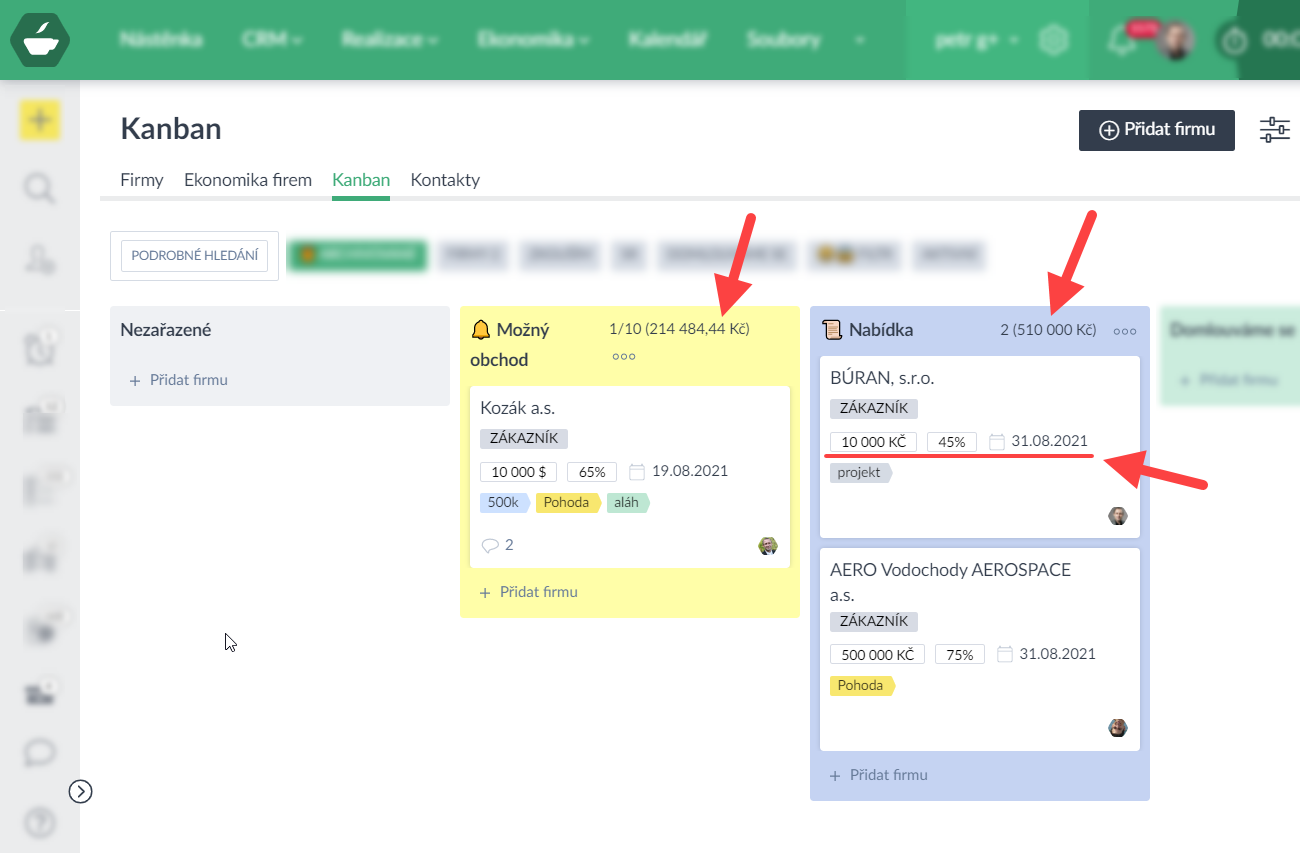Open the help question mark icon
1300x853 pixels.
point(40,823)
